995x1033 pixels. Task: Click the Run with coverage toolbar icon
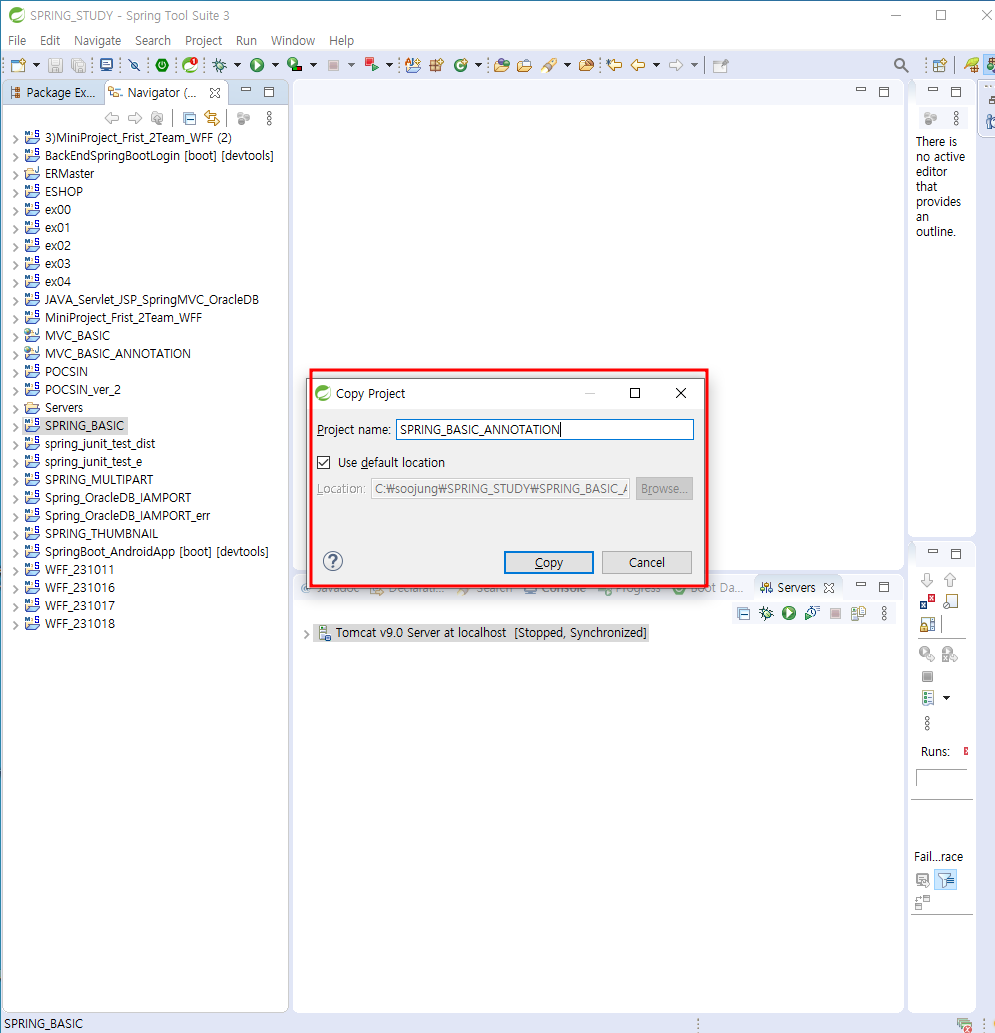(295, 65)
